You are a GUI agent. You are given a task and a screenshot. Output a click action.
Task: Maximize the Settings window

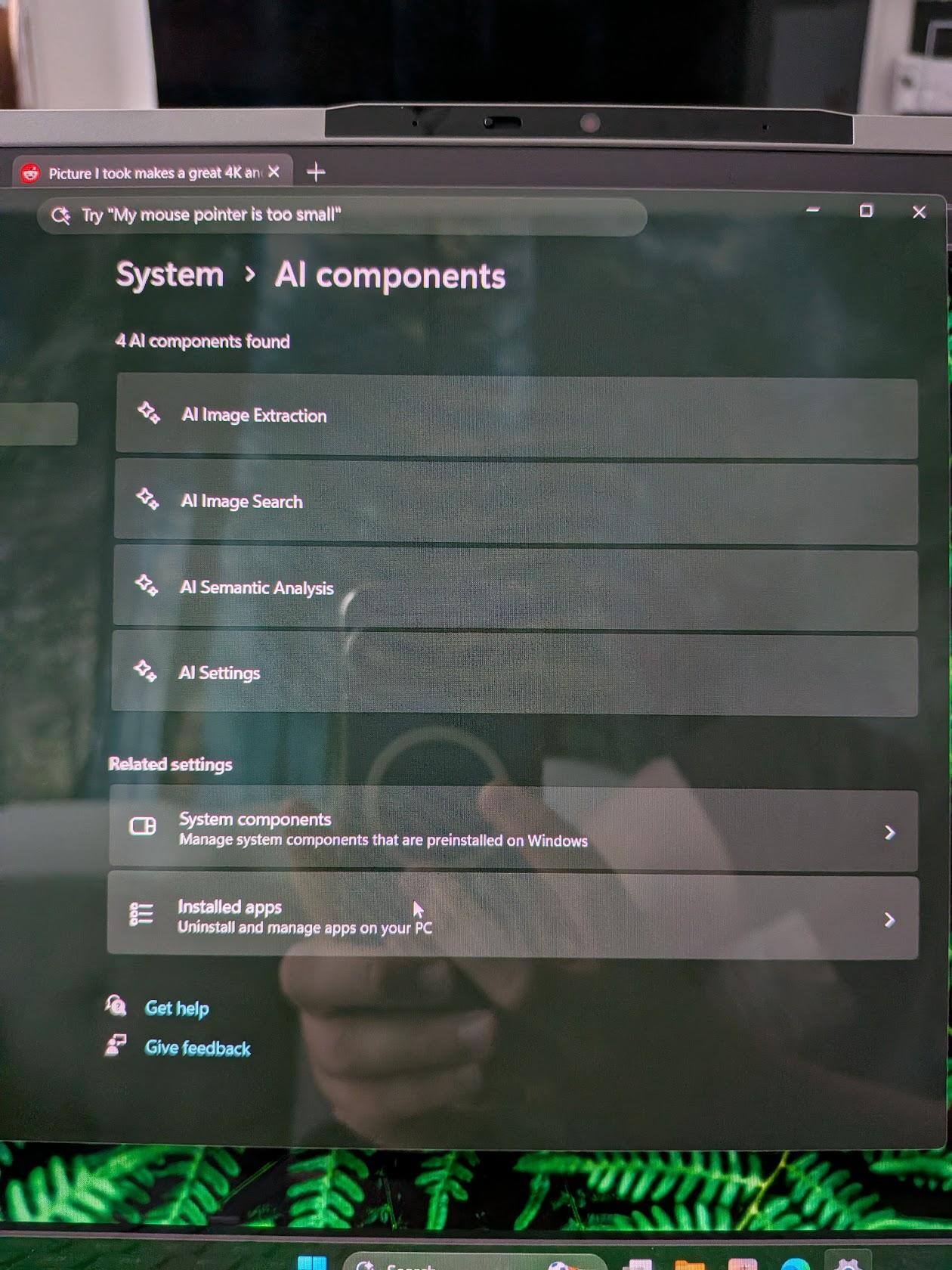tap(866, 211)
